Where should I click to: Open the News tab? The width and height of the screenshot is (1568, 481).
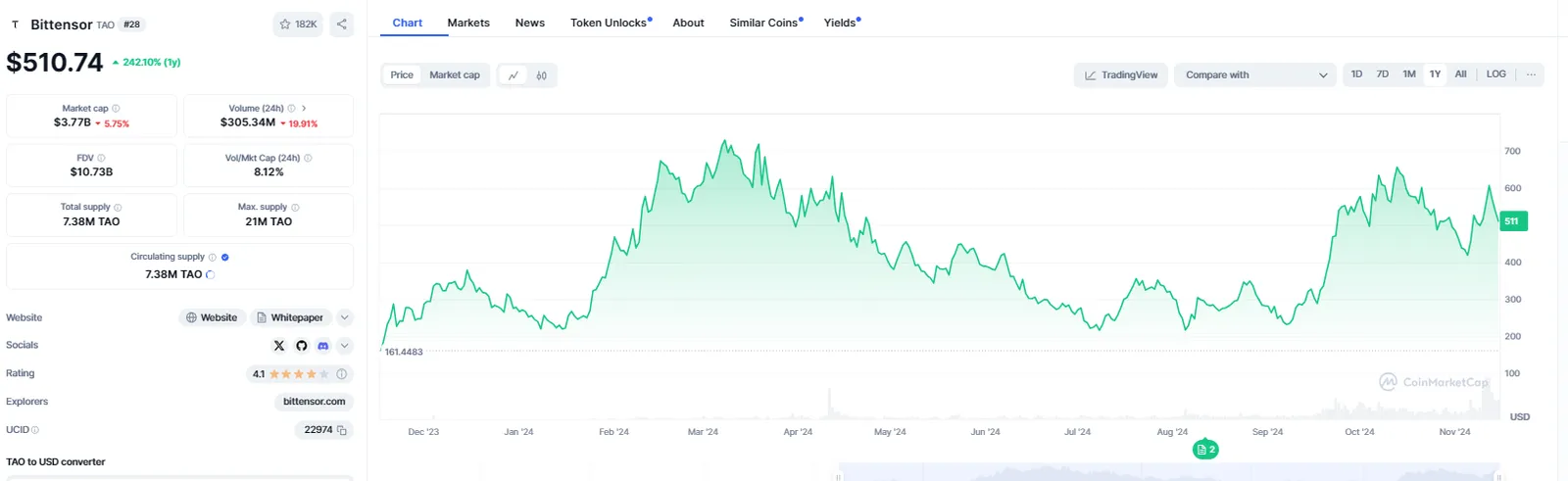[530, 23]
